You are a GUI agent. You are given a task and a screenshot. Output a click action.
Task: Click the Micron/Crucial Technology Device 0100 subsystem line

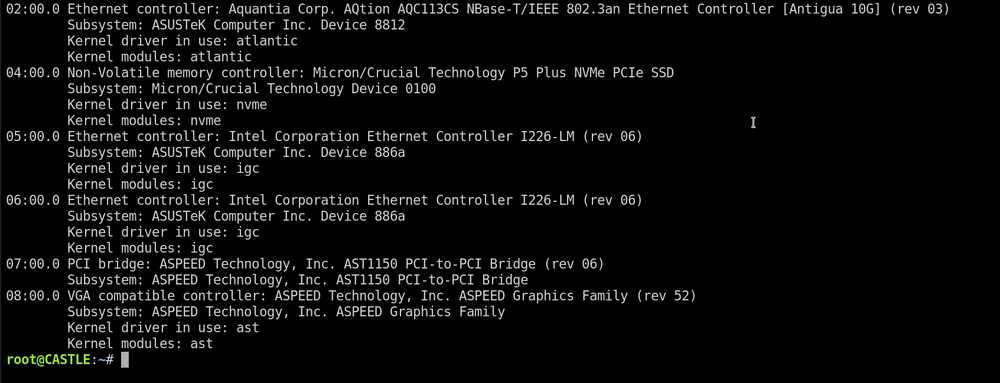(x=251, y=89)
